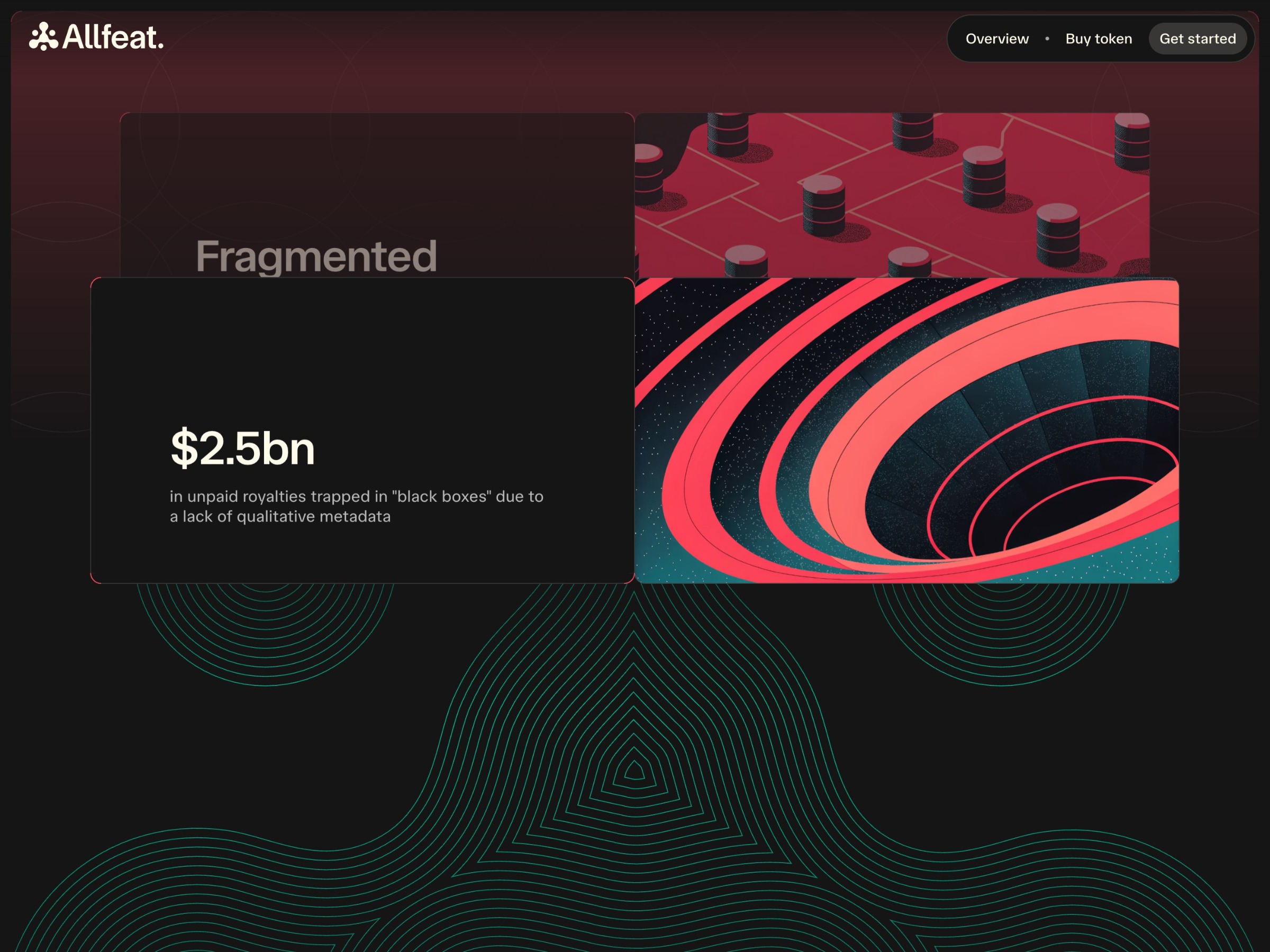Click the red database cylinders illustration

892,195
